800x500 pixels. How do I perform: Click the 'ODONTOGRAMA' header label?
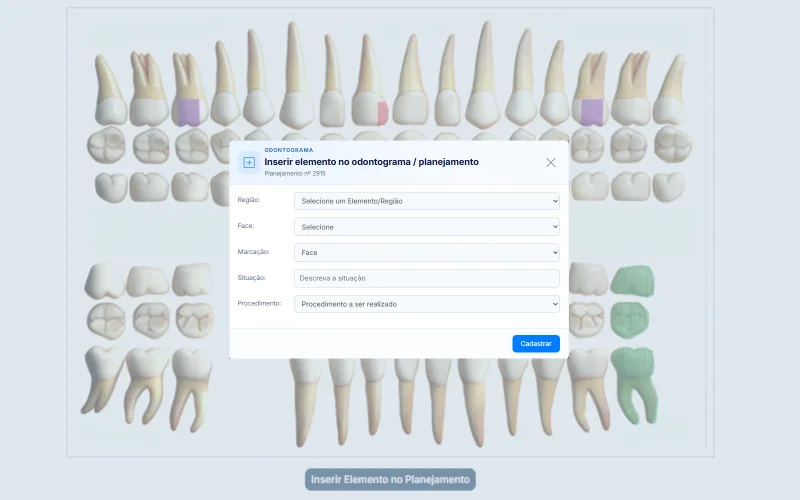click(289, 150)
